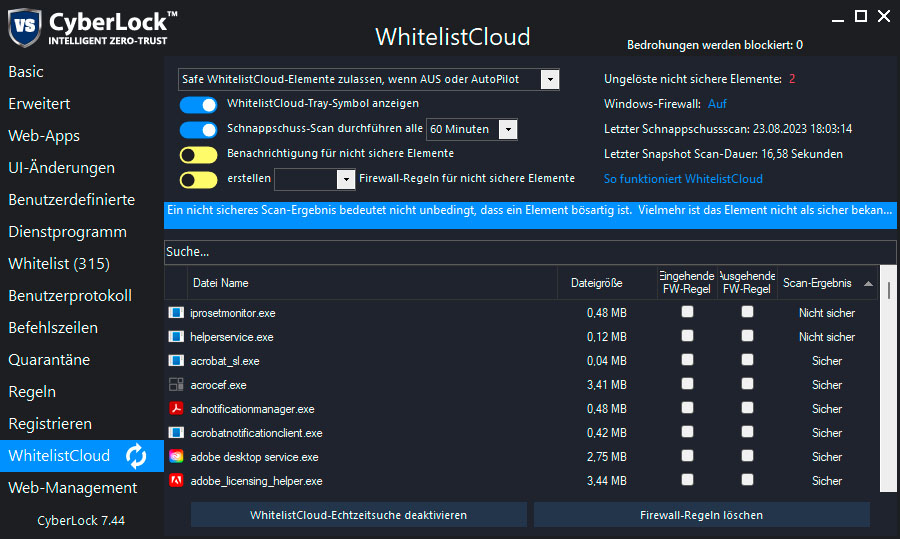Check Ausgehende FW-Regel for iprosetmonitor.exe

(x=747, y=312)
